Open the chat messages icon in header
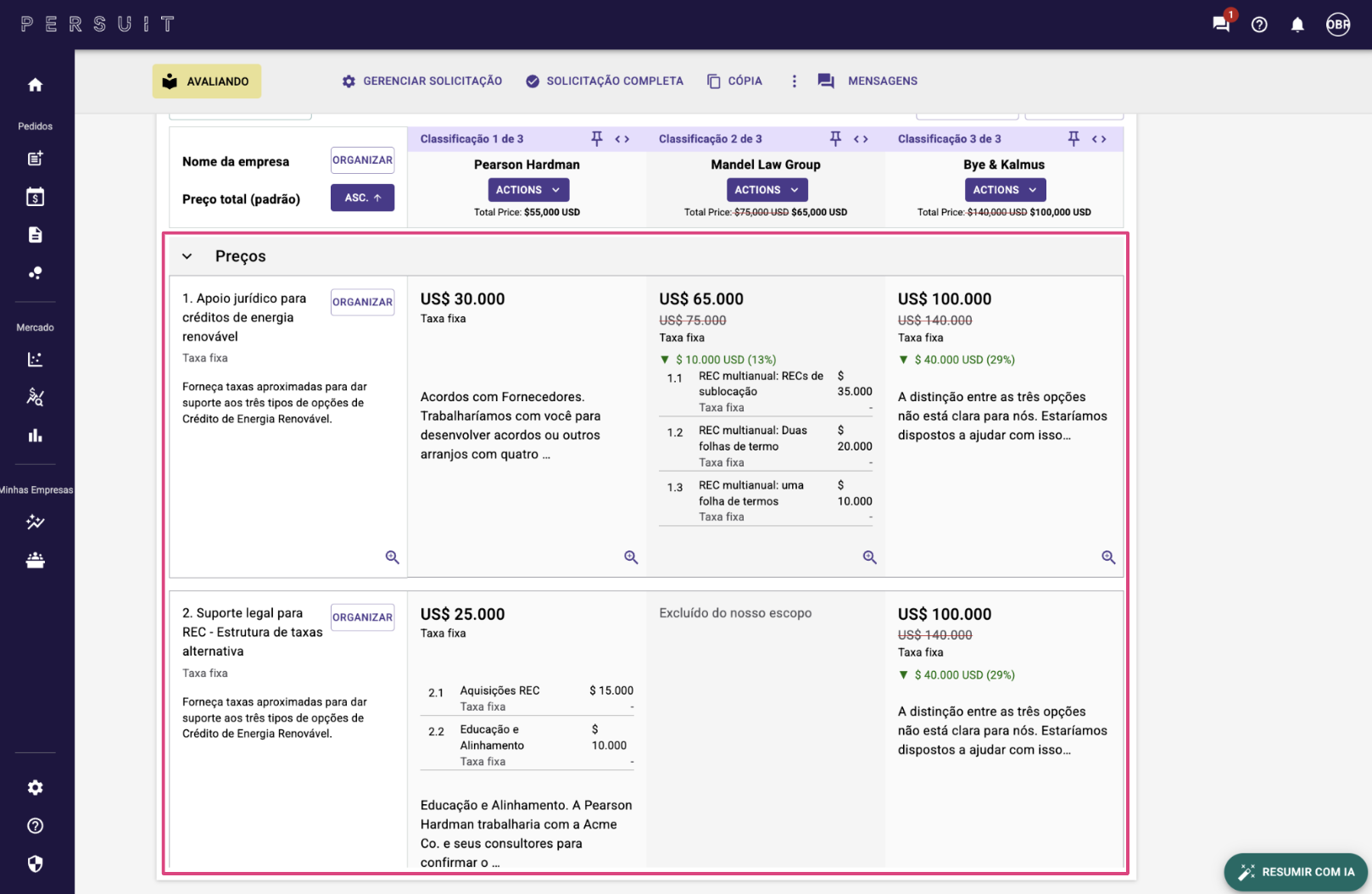This screenshot has width=1372, height=894. click(1221, 25)
